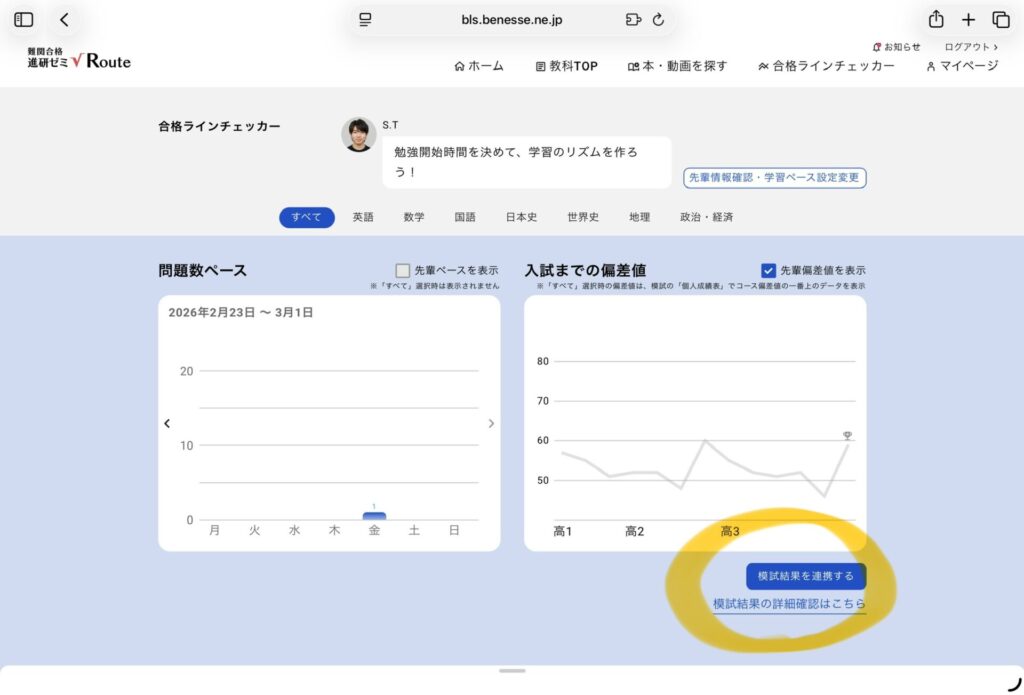1024x695 pixels.
Task: Open a new tab with plus icon
Action: tap(968, 20)
